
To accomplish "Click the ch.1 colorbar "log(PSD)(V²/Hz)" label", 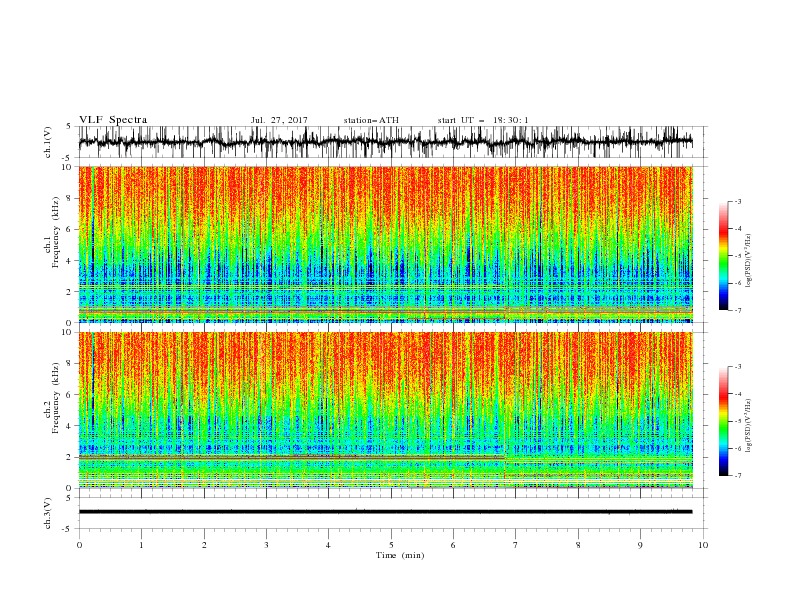I will click(x=748, y=261).
